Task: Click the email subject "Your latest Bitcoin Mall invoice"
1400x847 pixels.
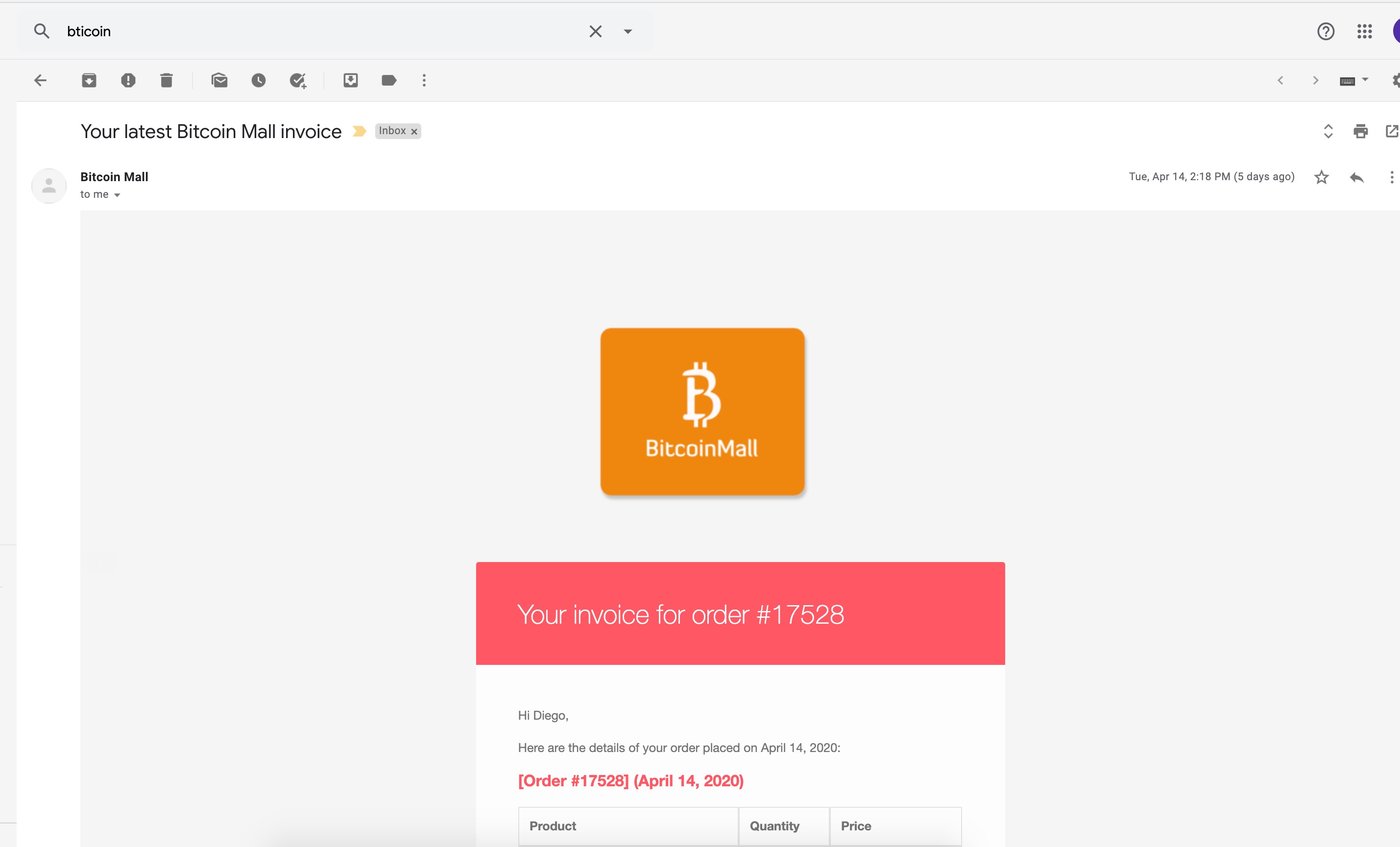Action: coord(211,131)
